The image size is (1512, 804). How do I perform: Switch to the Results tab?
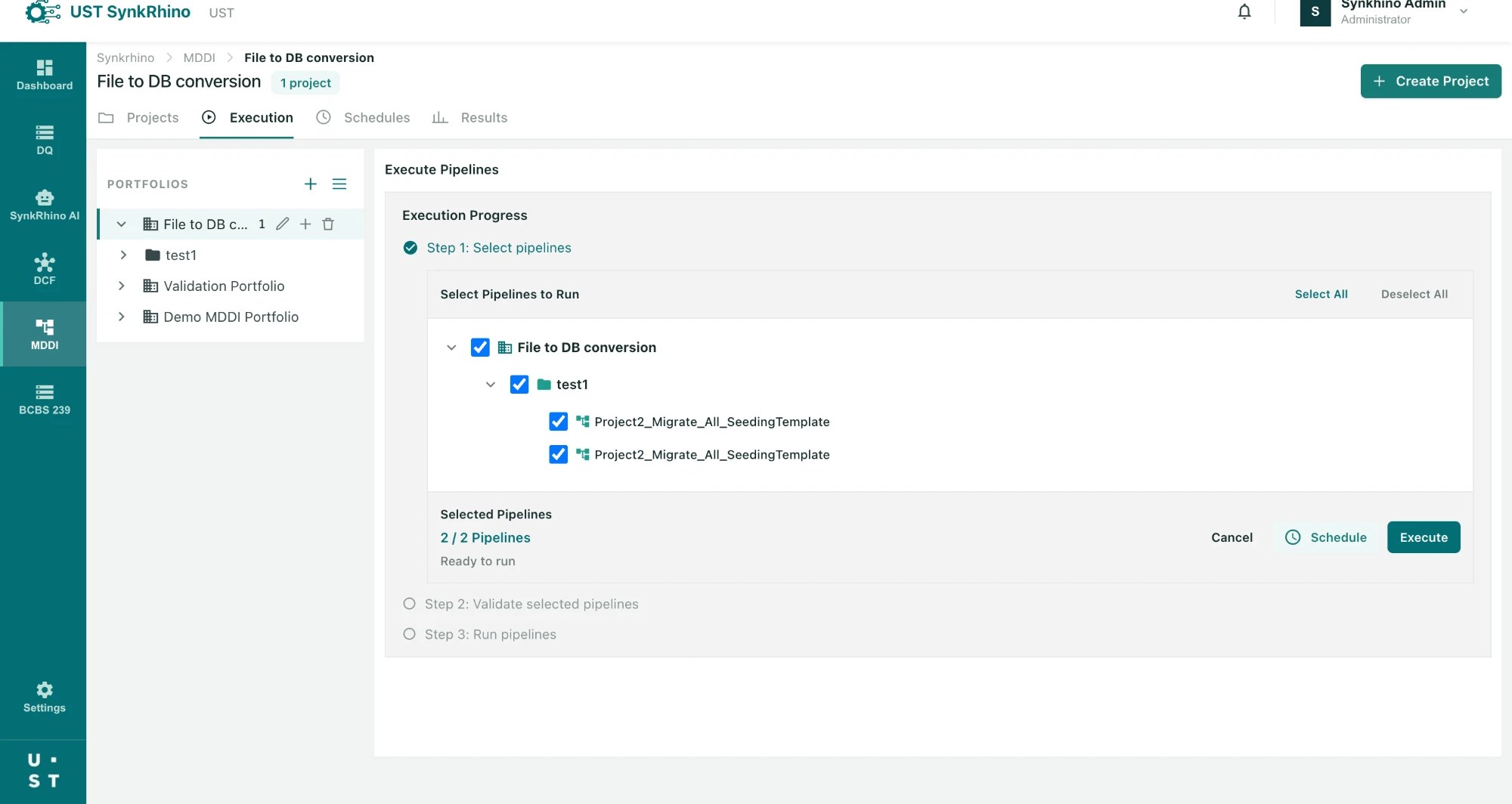[x=469, y=117]
